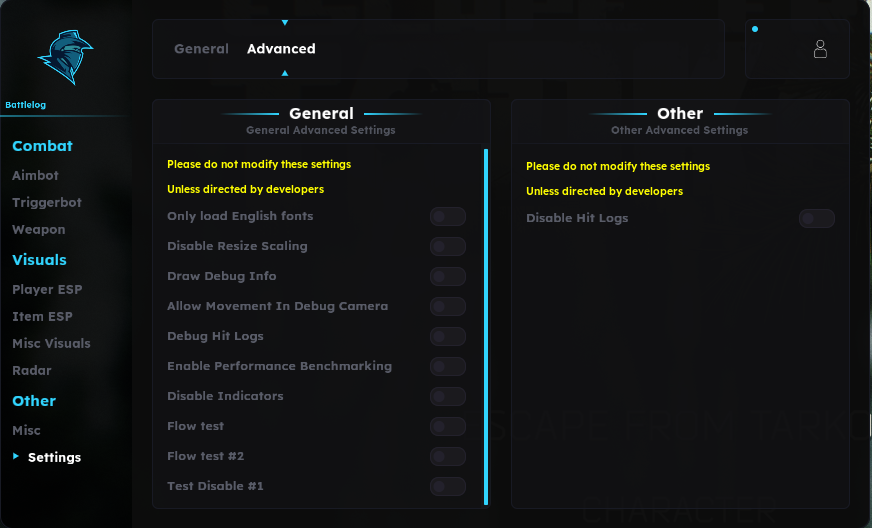Select the Advanced tab
The image size is (872, 528).
(x=281, y=49)
